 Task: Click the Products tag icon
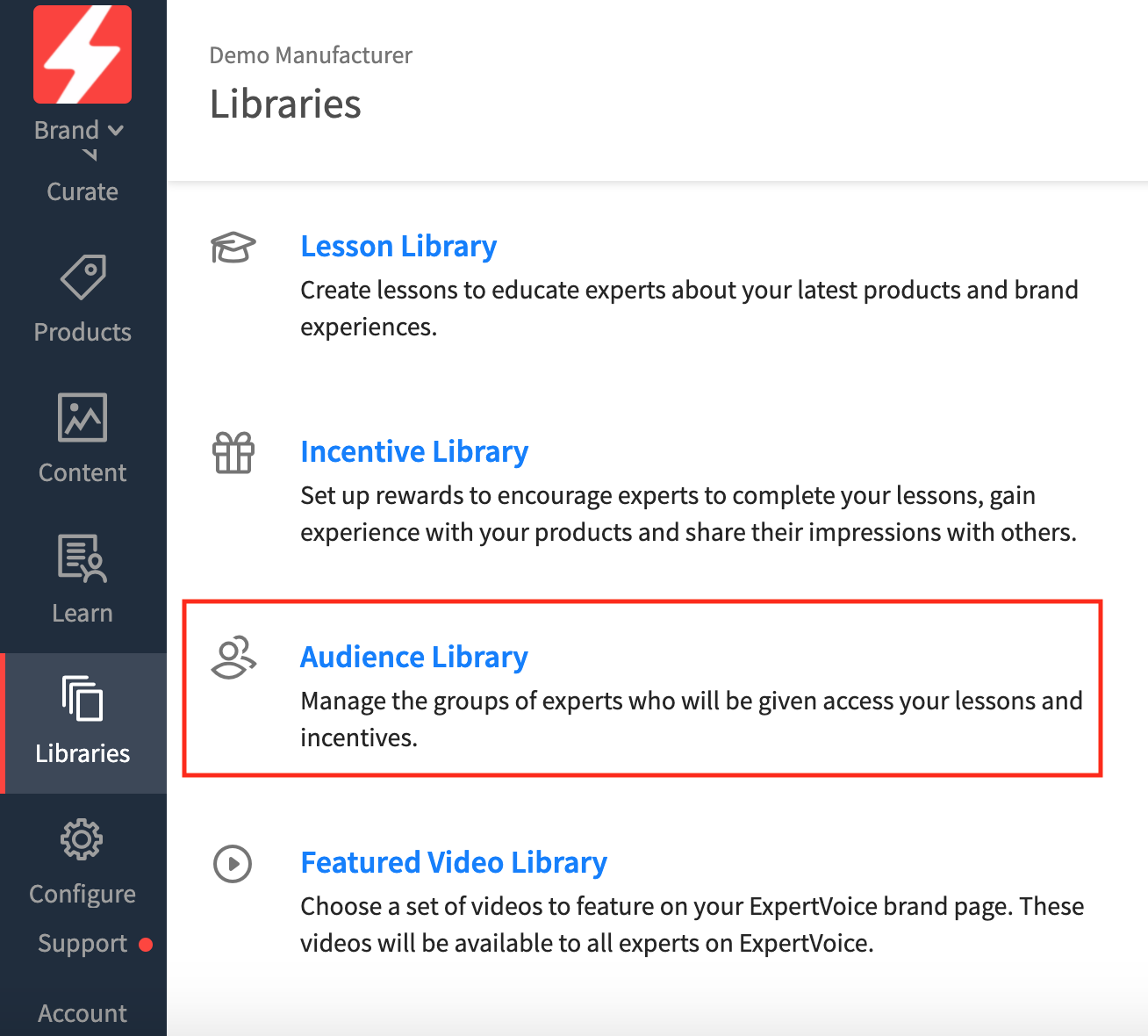pos(83,277)
